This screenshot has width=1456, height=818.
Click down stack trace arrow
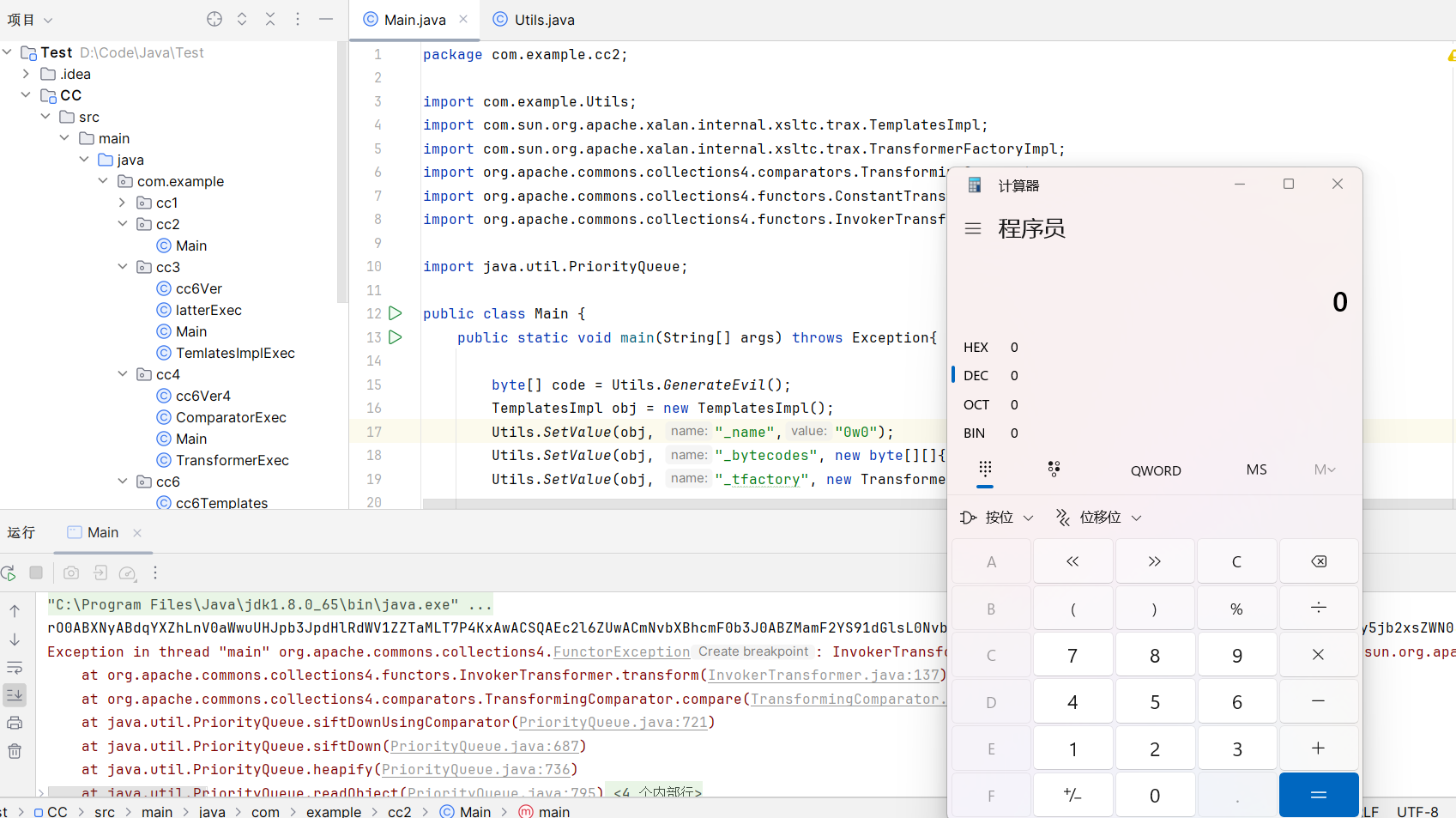[x=15, y=639]
